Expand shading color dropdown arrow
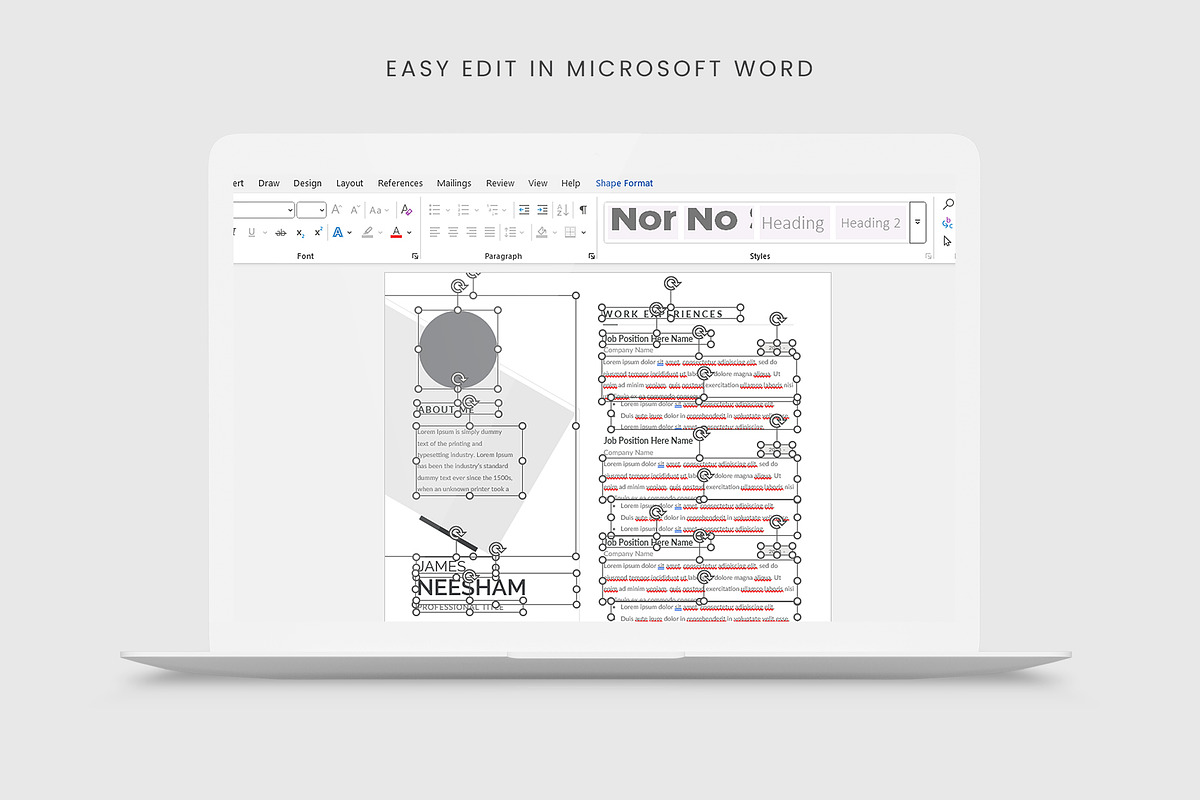The height and width of the screenshot is (800, 1200). click(554, 233)
